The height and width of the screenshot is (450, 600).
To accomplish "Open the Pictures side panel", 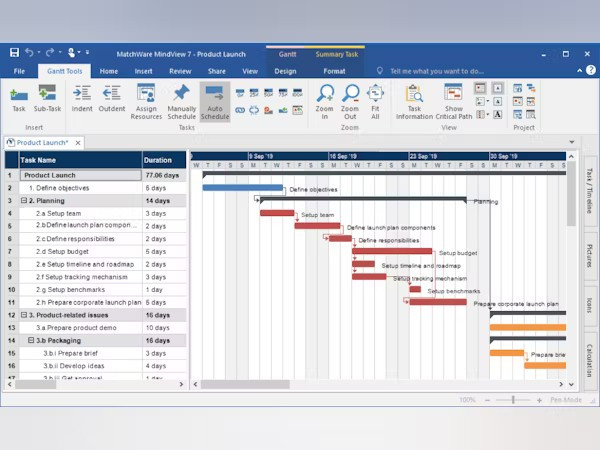I will click(x=589, y=256).
